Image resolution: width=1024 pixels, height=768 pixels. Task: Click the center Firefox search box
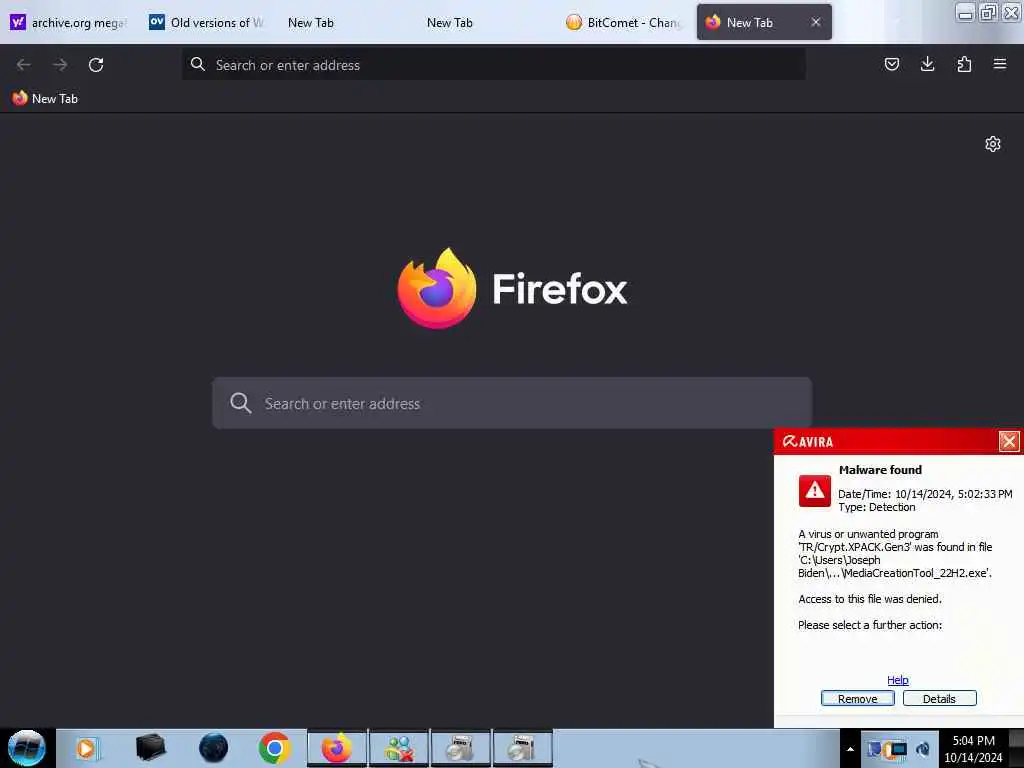click(511, 403)
